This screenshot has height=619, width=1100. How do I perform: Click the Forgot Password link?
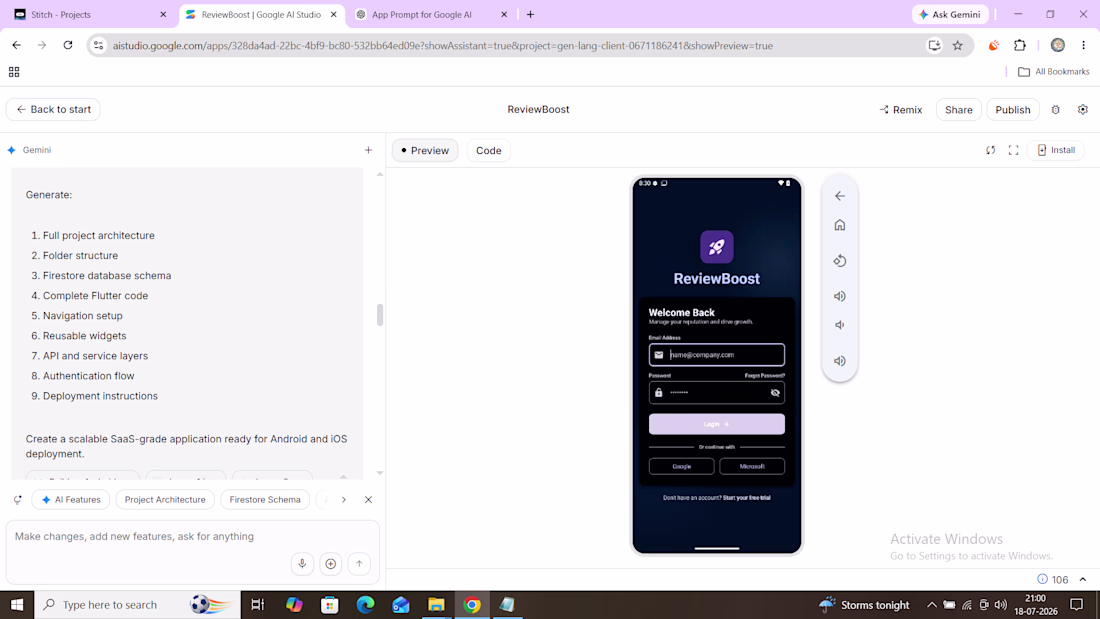[764, 375]
